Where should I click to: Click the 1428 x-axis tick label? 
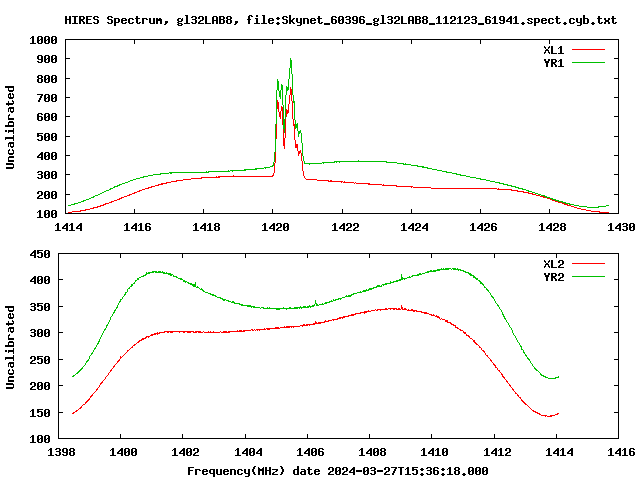552,227
